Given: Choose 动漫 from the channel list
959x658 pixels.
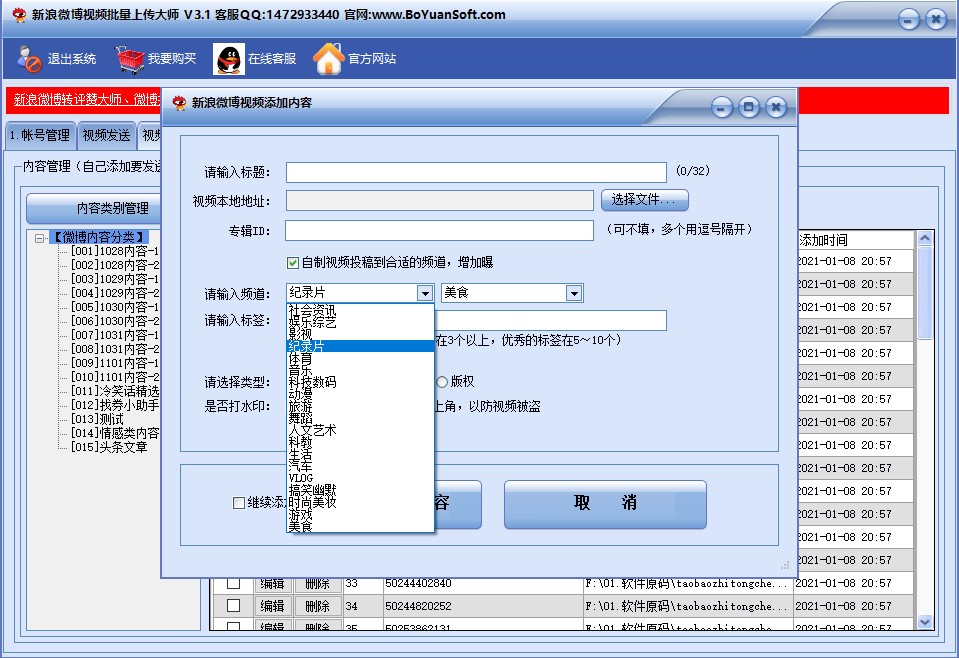Looking at the screenshot, I should (360, 394).
